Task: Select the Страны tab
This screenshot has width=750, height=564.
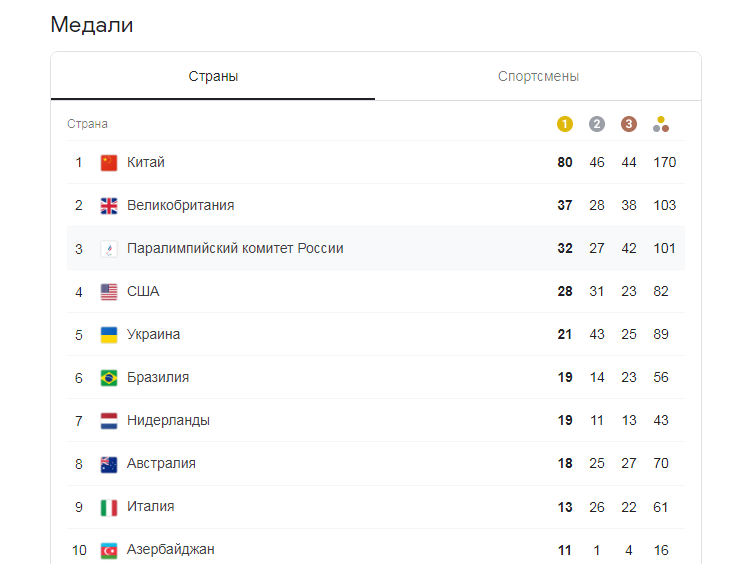Action: 213,77
